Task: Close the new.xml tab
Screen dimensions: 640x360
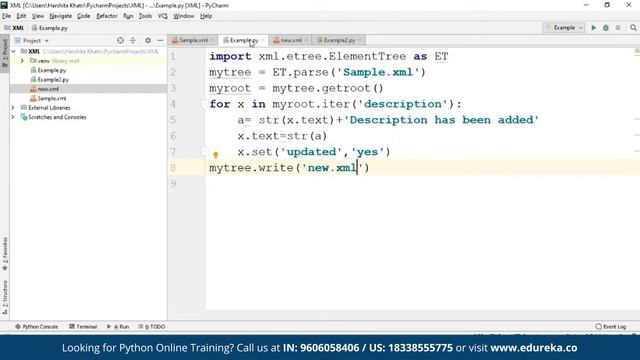Action: coord(307,40)
